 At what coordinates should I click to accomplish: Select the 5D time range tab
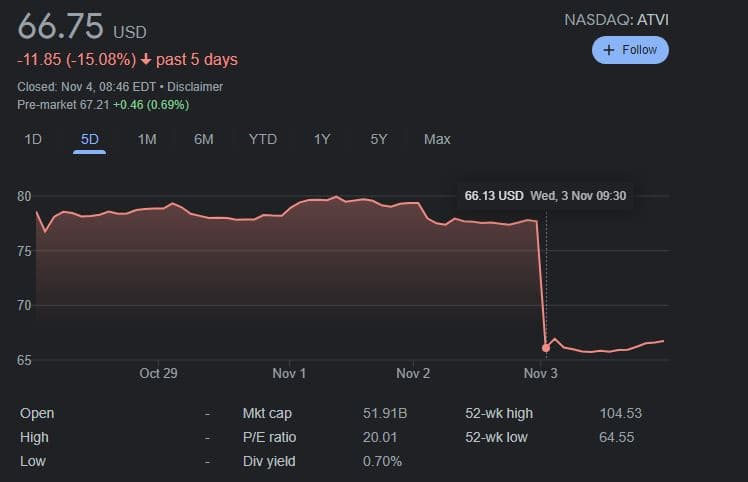(x=90, y=139)
